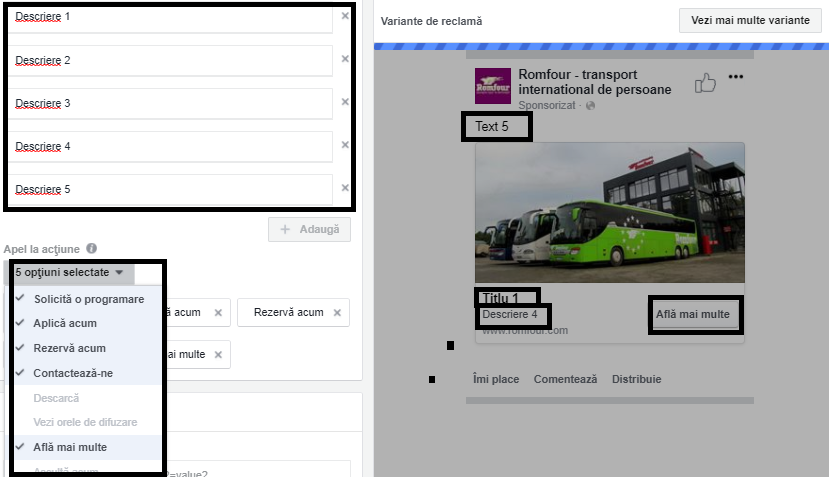Click the bus image in ad preview
Image resolution: width=829 pixels, height=477 pixels.
pyautogui.click(x=609, y=214)
